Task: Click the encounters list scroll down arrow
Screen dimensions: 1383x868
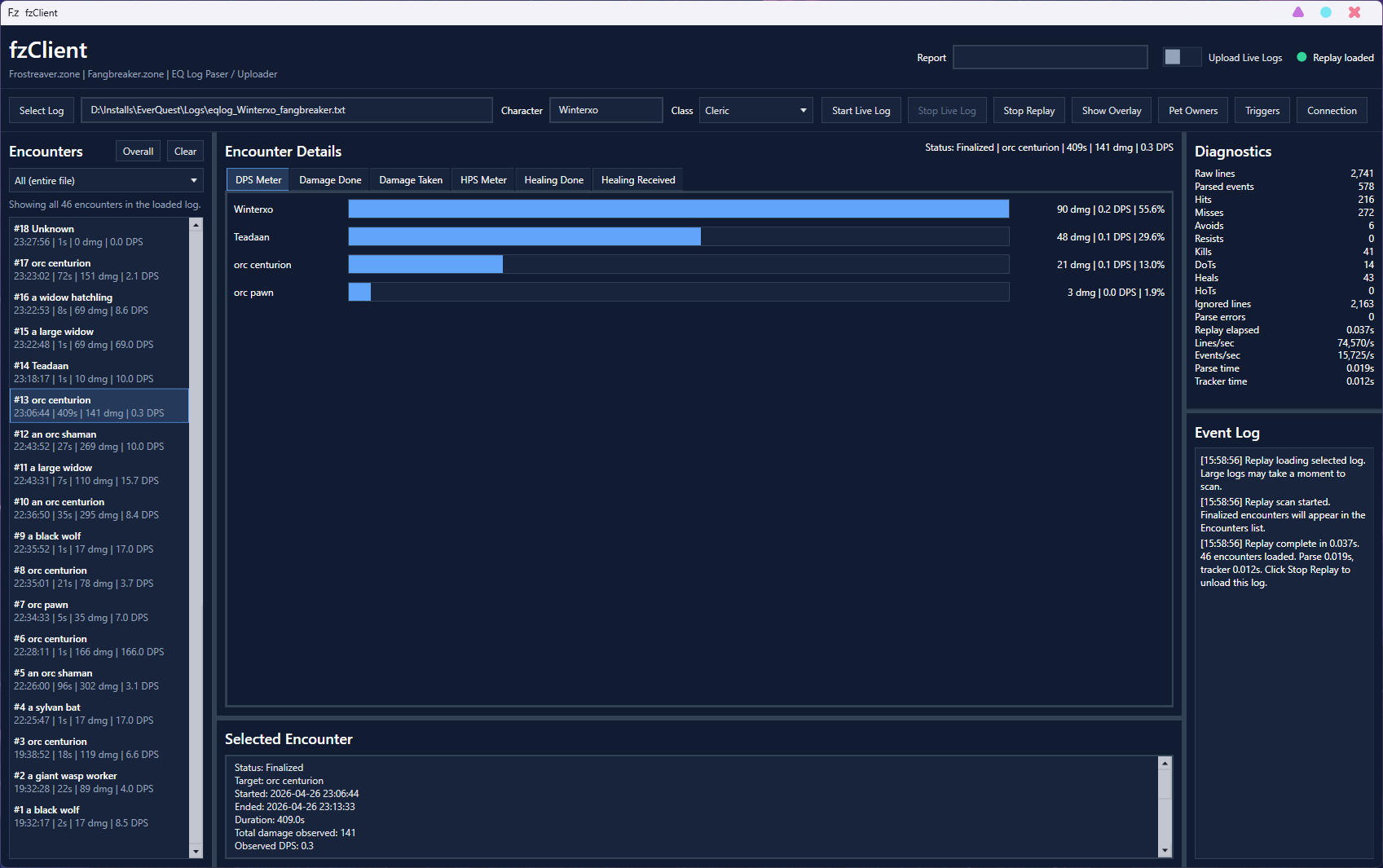Action: (x=196, y=852)
